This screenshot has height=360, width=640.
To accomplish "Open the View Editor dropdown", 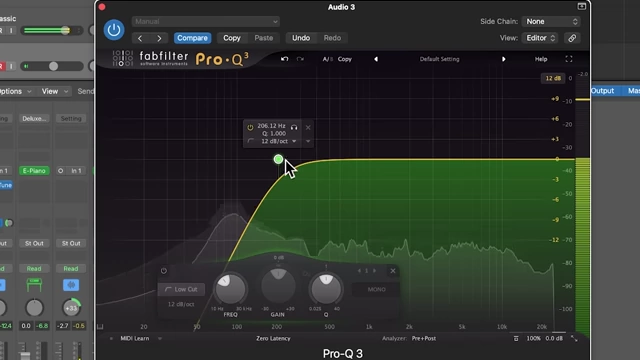I will (x=540, y=38).
